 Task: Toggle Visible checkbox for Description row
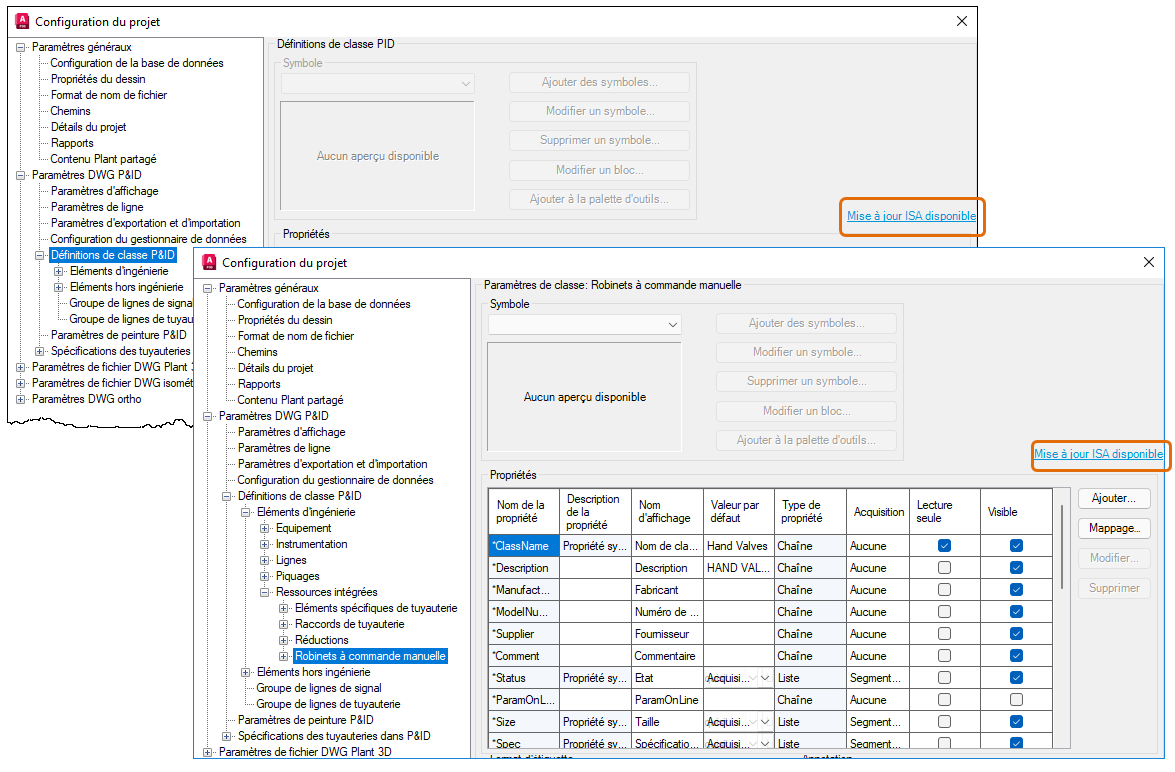[x=1016, y=568]
